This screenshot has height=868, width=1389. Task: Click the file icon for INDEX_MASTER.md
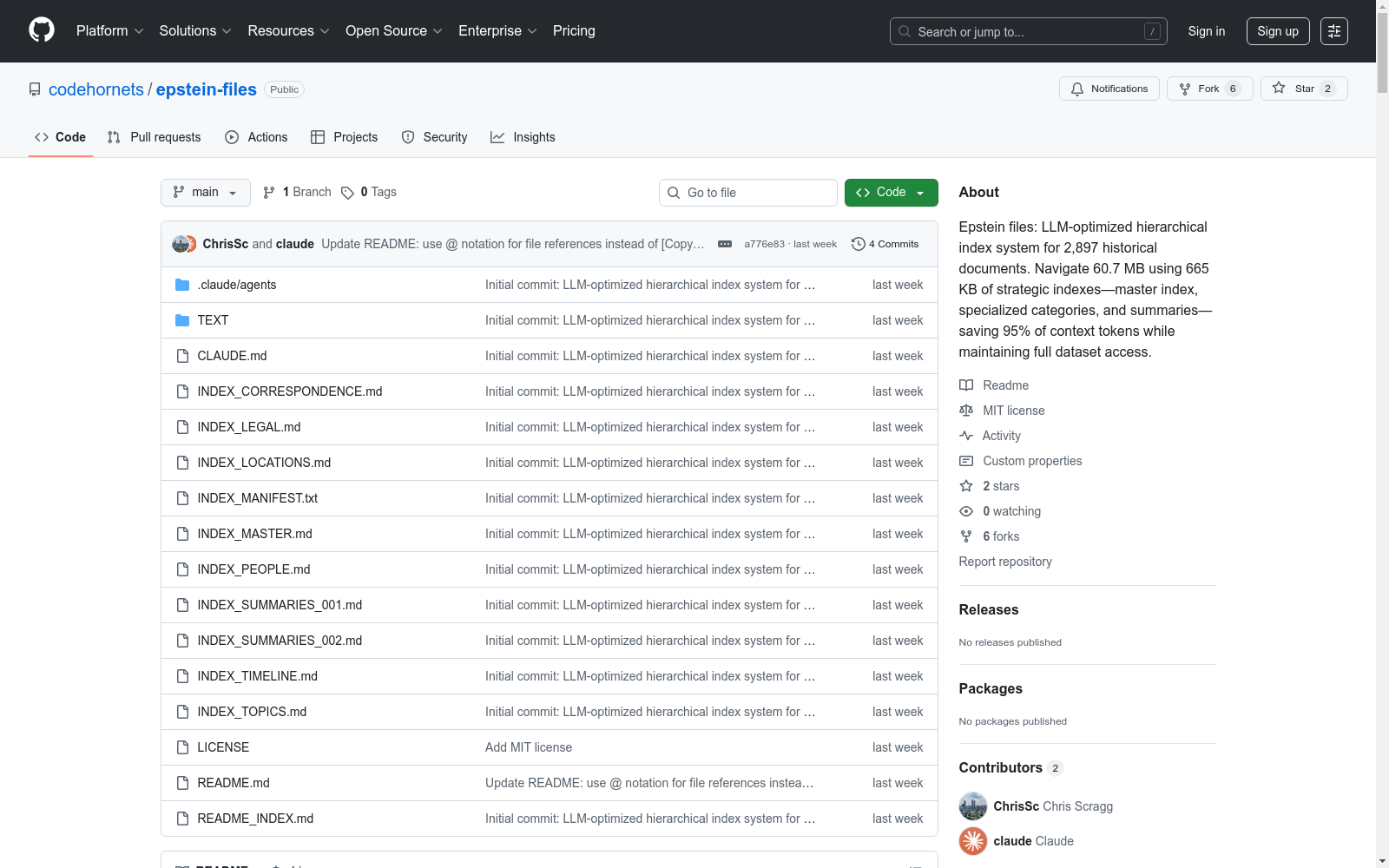(x=182, y=534)
